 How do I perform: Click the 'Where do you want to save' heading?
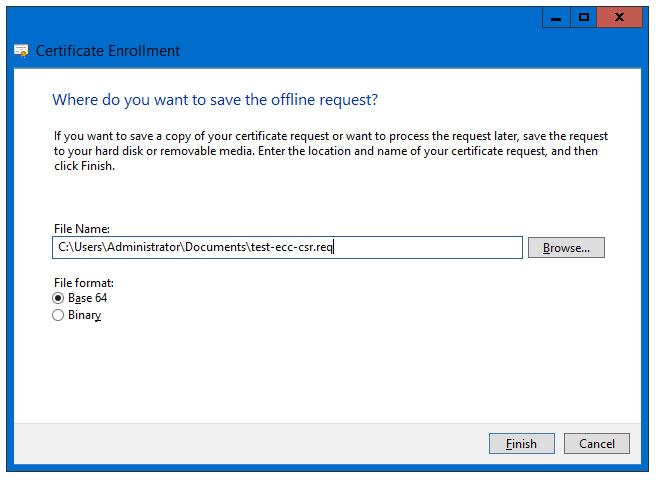[x=215, y=100]
